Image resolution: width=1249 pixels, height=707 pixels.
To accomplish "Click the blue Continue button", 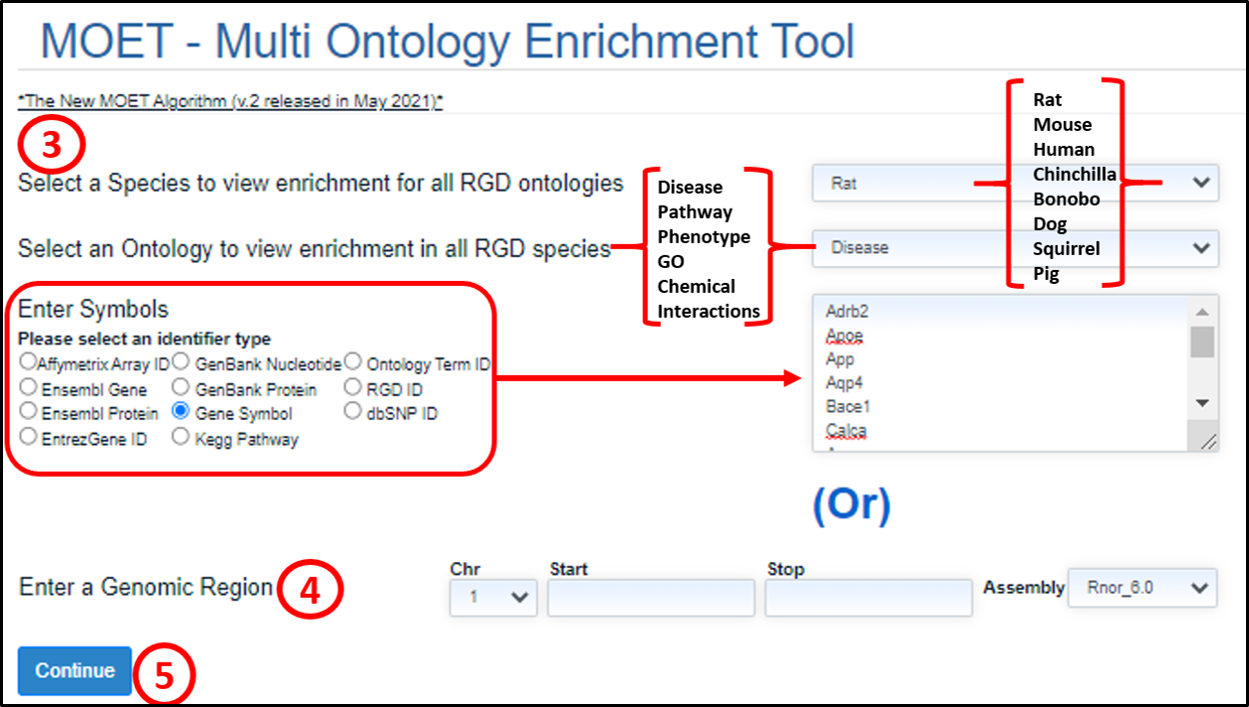I will click(x=75, y=671).
